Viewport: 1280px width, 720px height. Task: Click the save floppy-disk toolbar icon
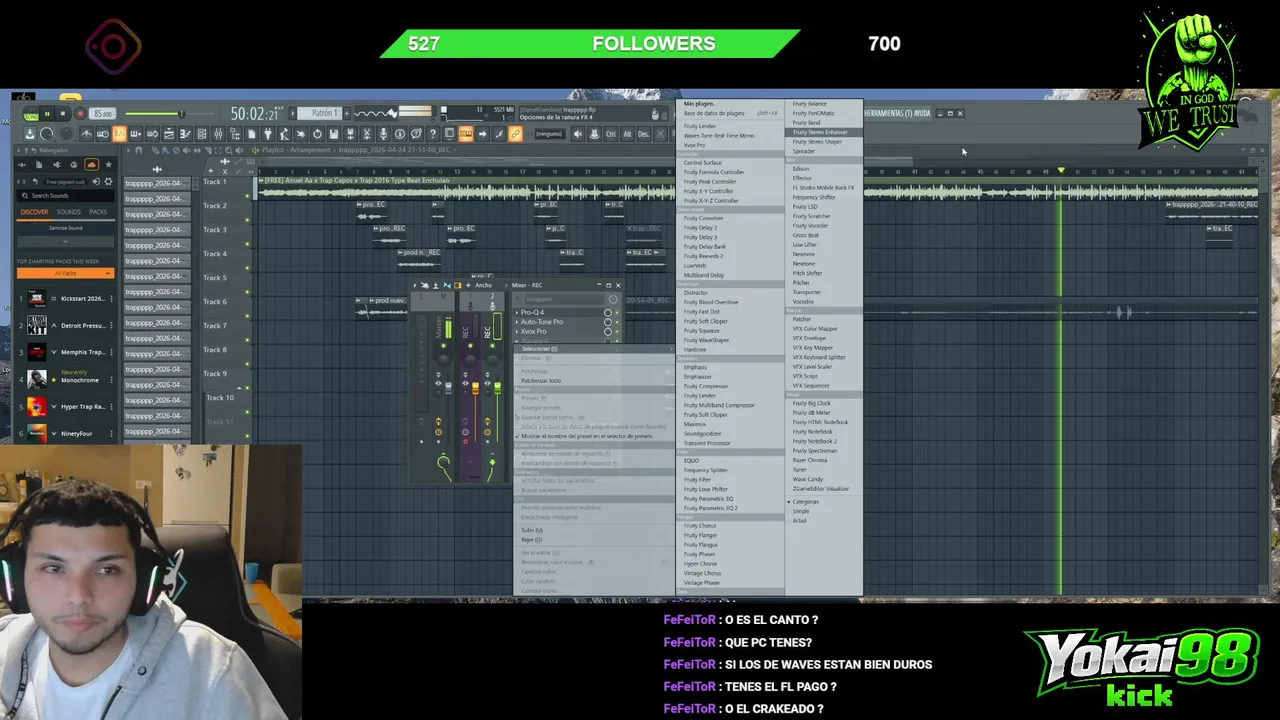pos(333,134)
